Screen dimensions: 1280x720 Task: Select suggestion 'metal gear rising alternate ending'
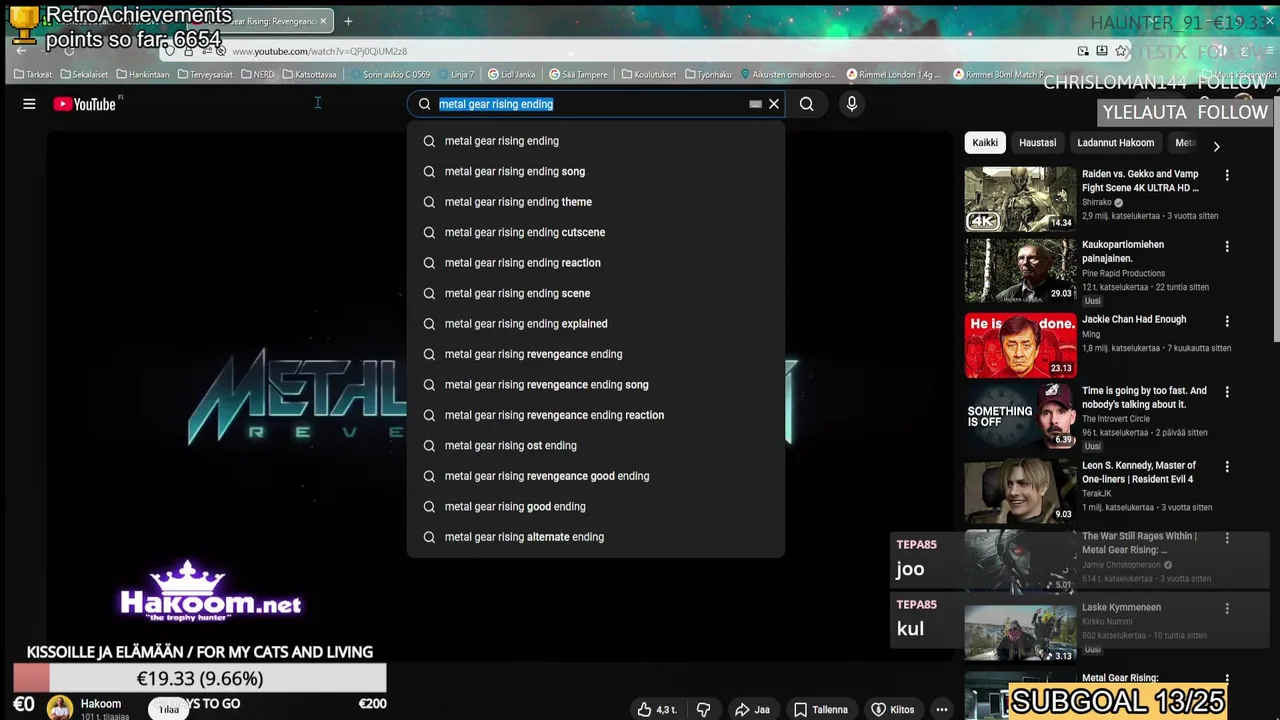pyautogui.click(x=596, y=537)
